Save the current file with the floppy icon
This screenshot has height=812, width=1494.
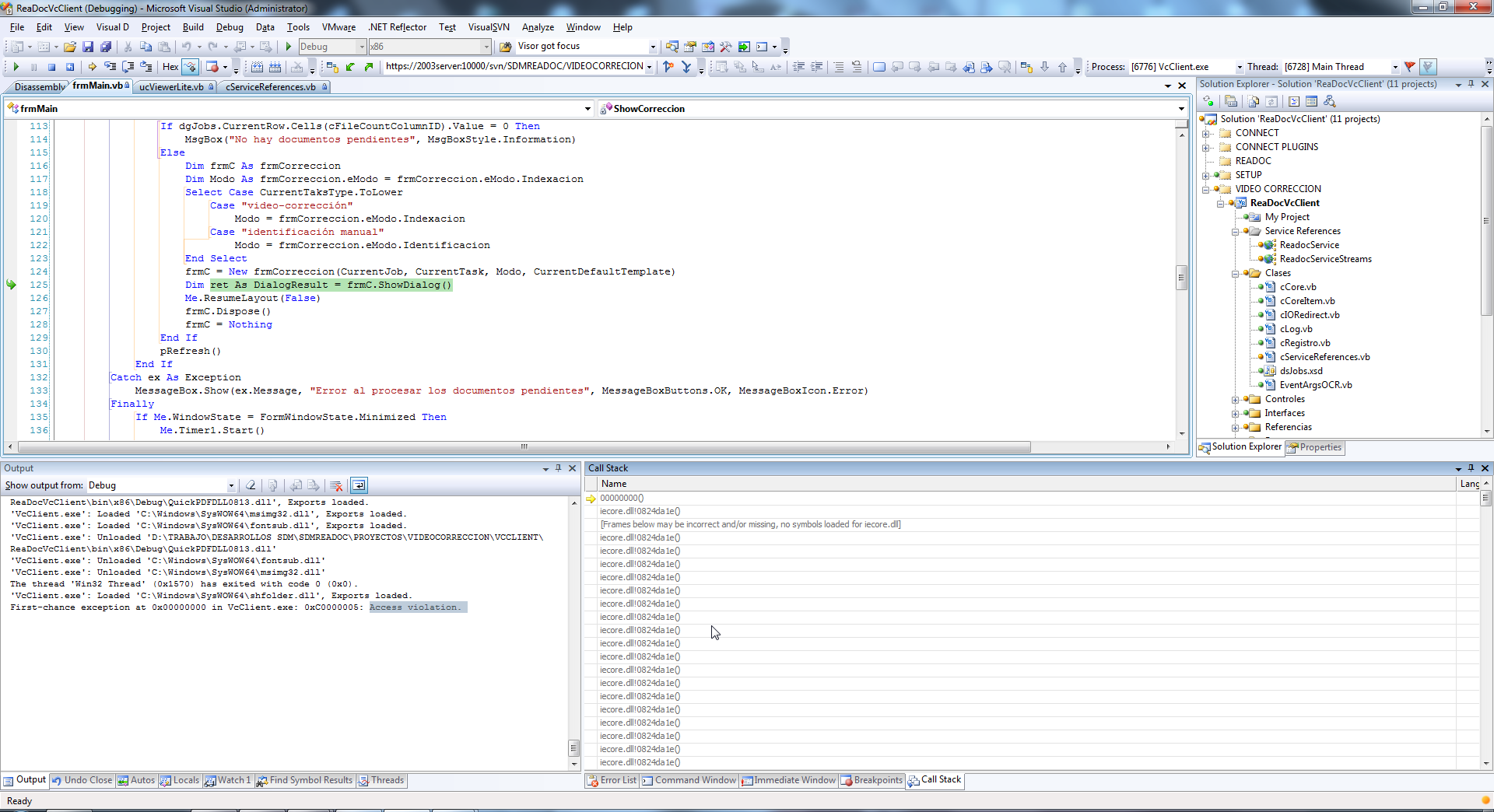click(x=88, y=47)
